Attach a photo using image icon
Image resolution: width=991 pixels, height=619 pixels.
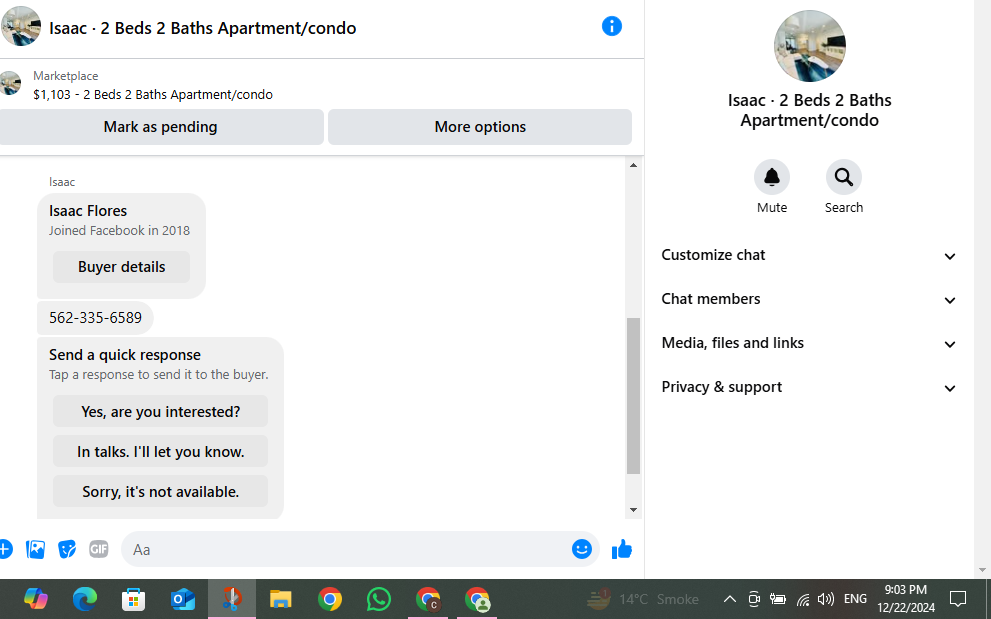(x=35, y=549)
